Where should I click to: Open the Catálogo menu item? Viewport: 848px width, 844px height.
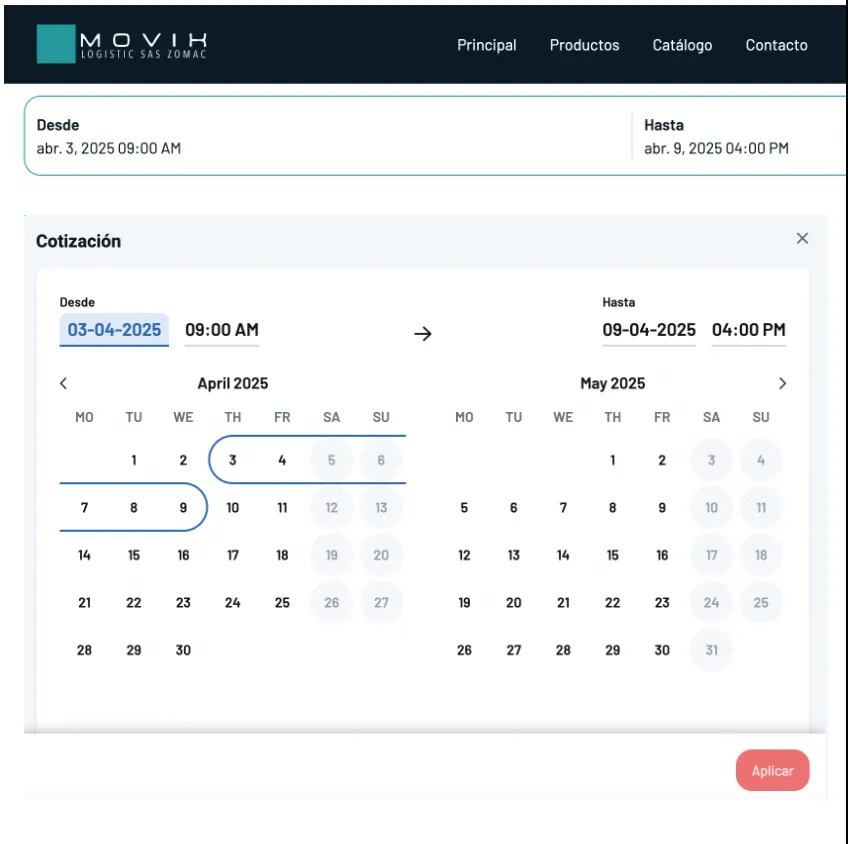[x=682, y=45]
